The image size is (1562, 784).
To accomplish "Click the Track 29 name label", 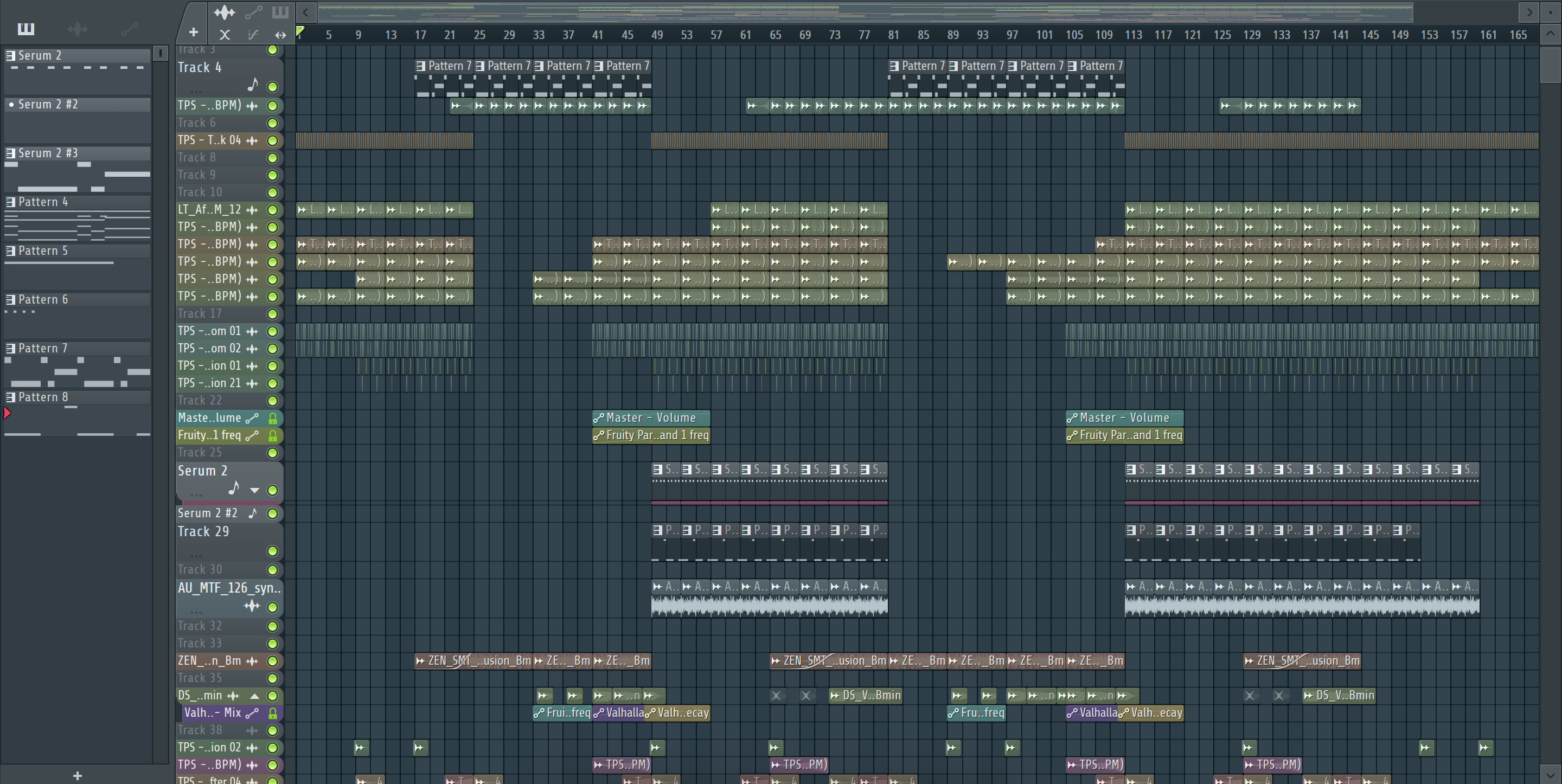I will pos(203,531).
